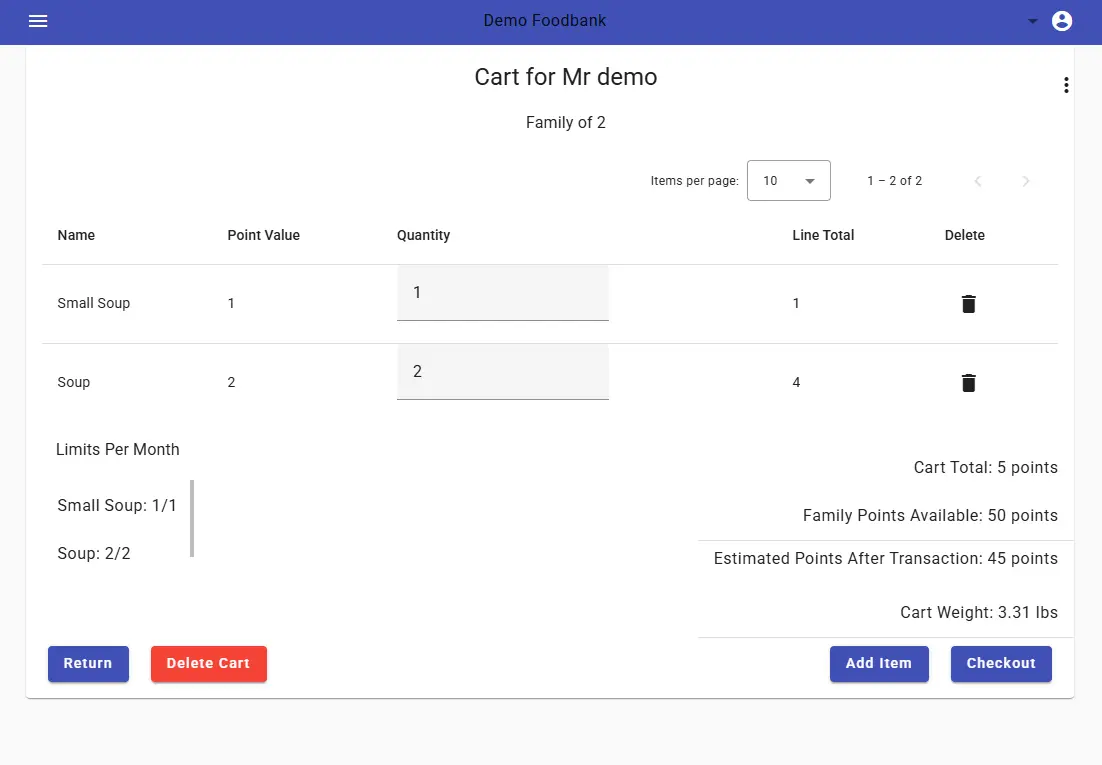Open the three-dot options menu
Viewport: 1102px width, 765px height.
1066,85
